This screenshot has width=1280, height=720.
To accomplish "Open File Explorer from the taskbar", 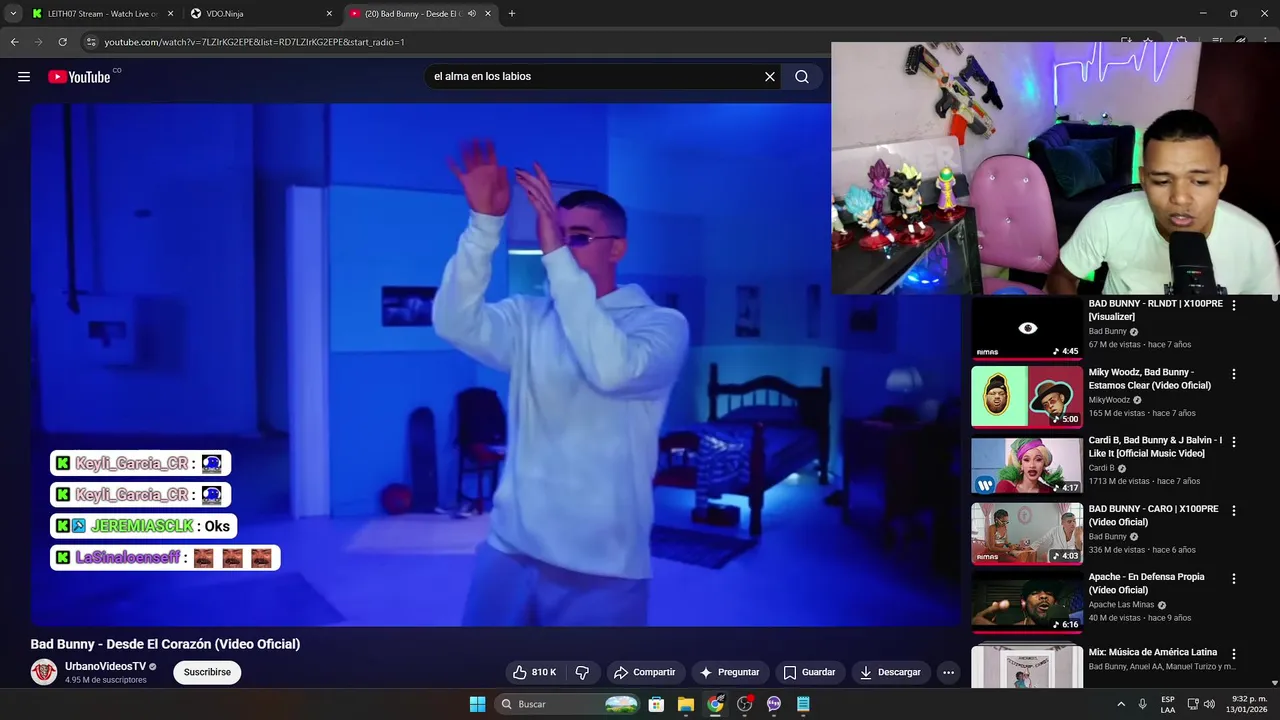I will tap(686, 704).
